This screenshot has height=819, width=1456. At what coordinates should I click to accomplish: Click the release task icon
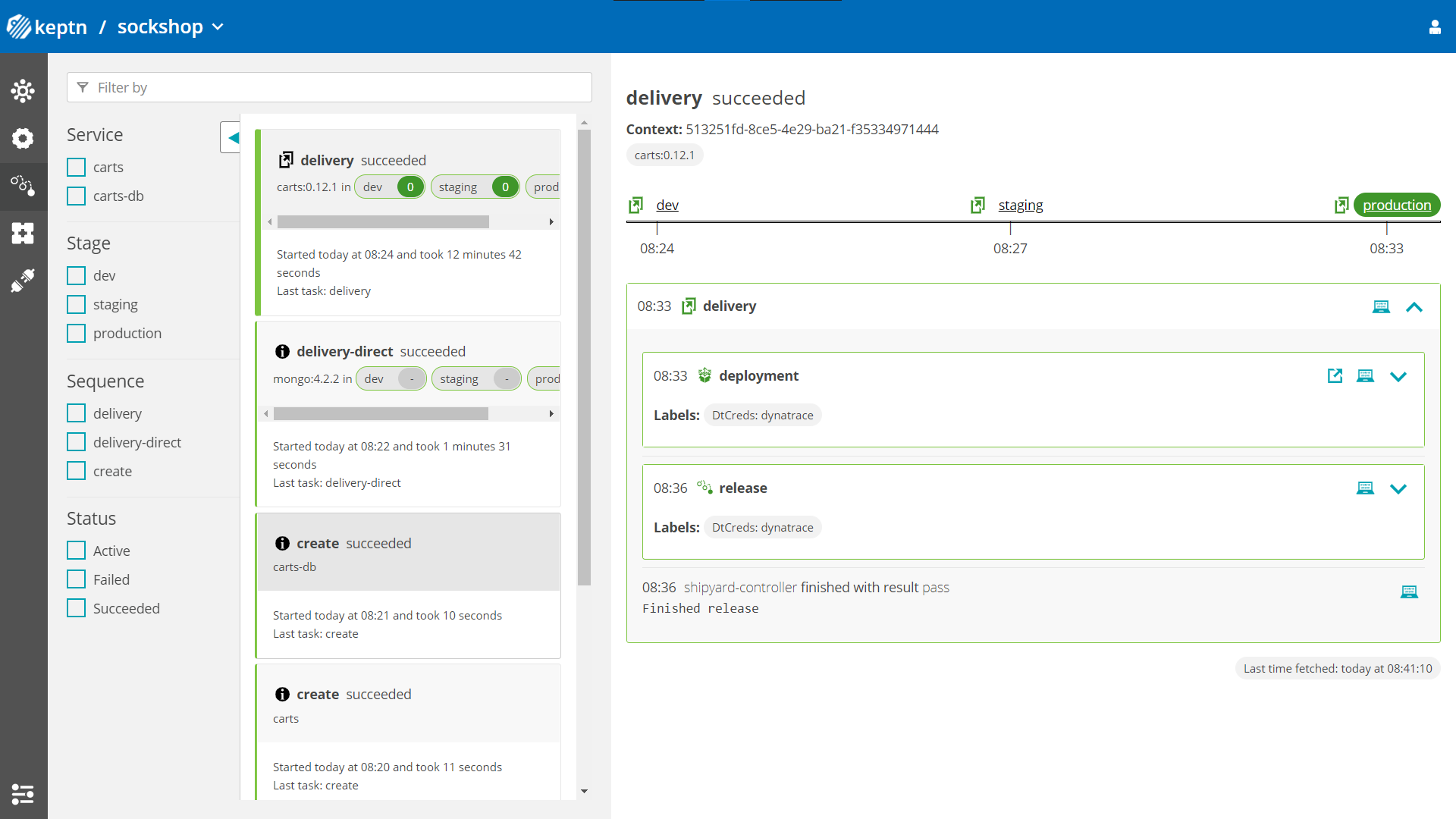click(x=704, y=488)
